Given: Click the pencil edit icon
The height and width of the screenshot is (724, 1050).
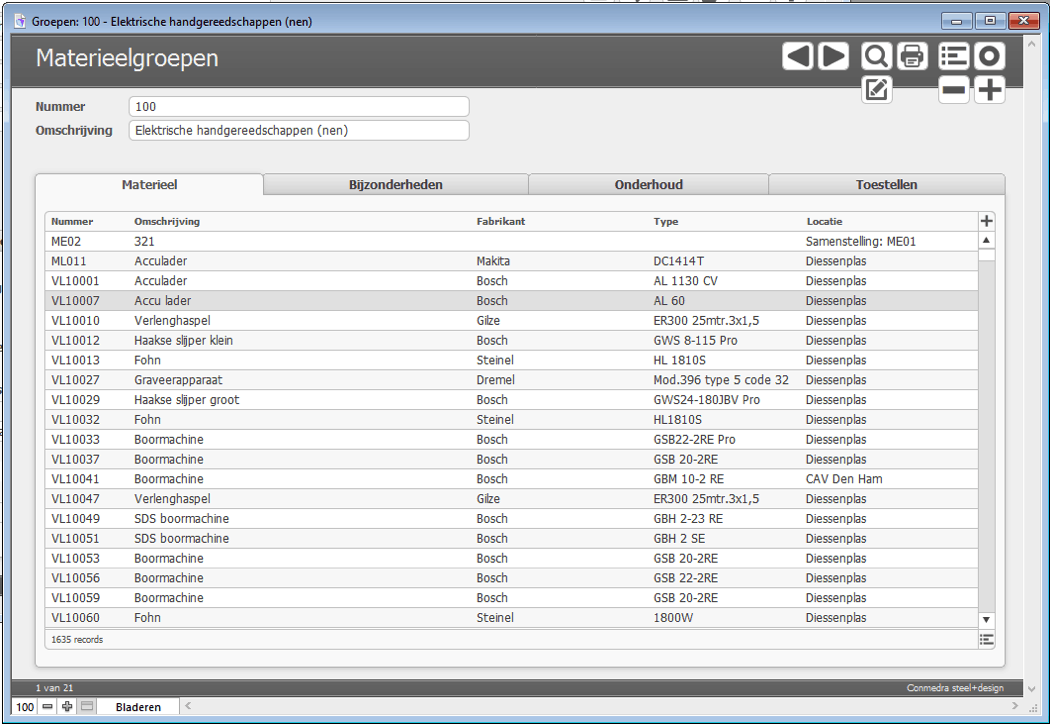Looking at the screenshot, I should [x=876, y=90].
